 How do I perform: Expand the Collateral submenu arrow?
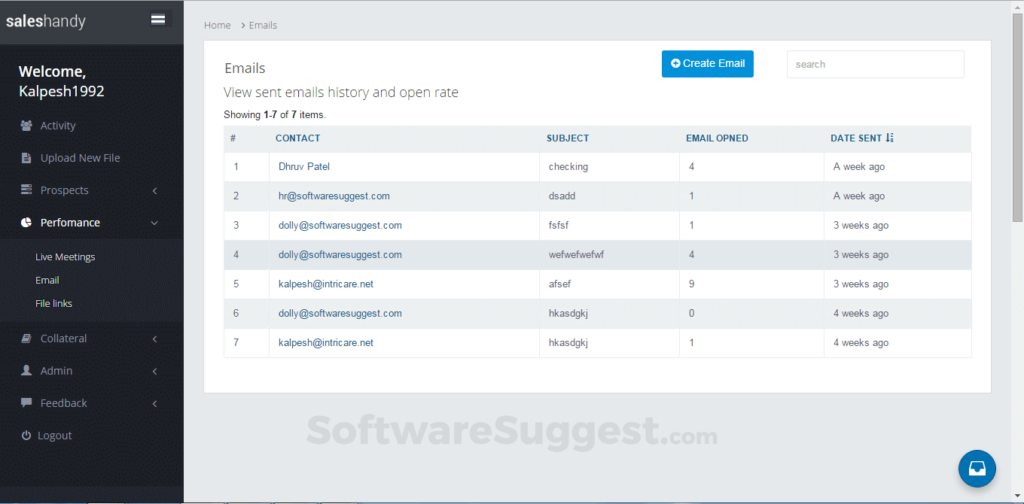[x=155, y=339]
